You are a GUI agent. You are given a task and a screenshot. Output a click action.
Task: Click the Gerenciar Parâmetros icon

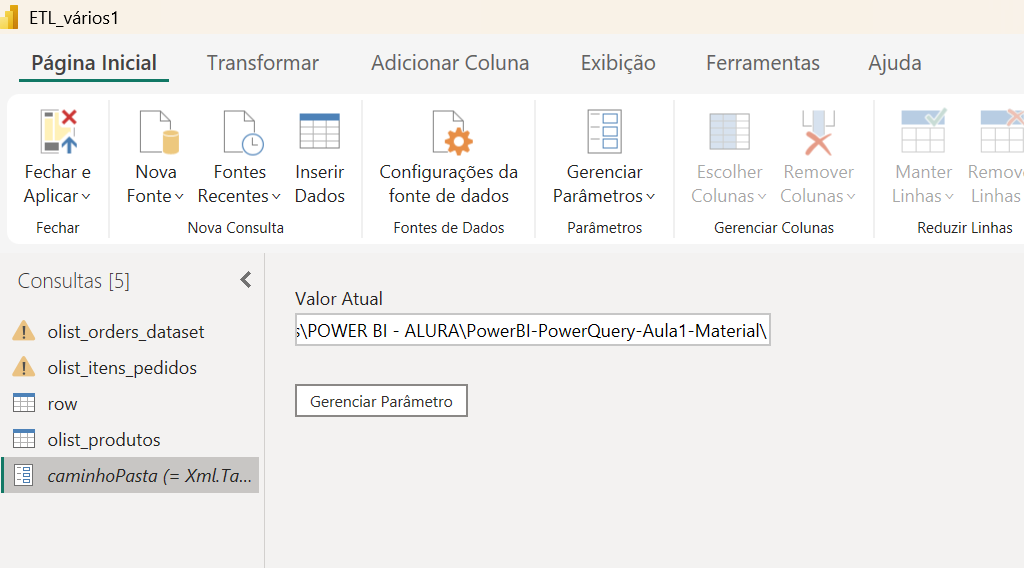(x=604, y=131)
